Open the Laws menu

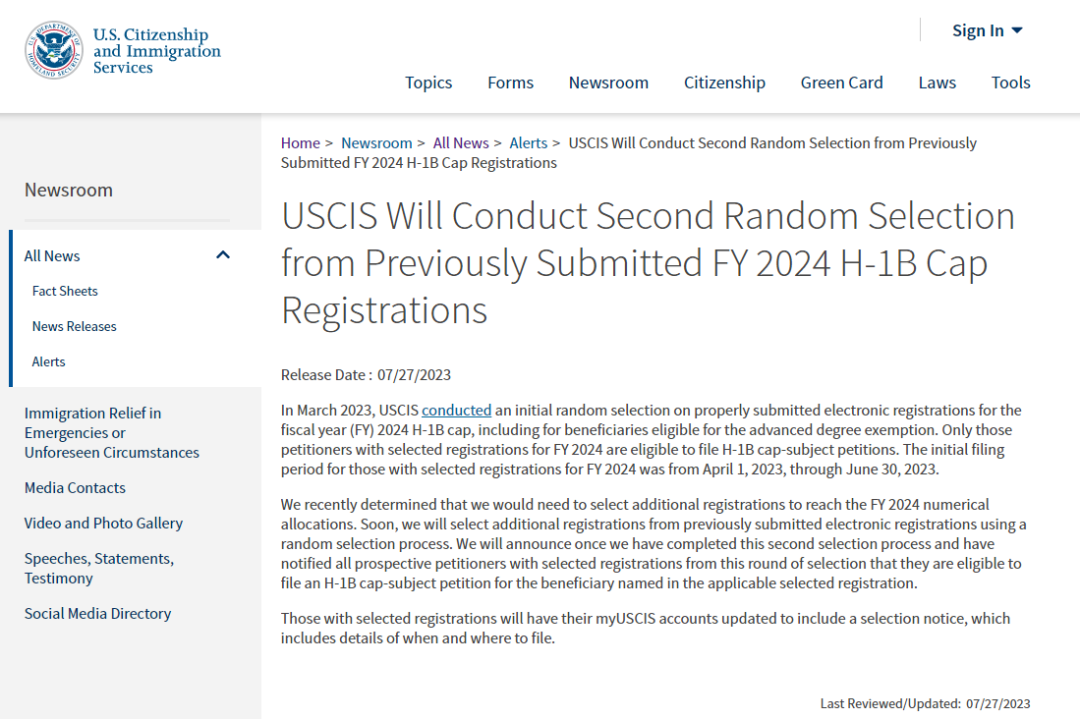tap(937, 83)
